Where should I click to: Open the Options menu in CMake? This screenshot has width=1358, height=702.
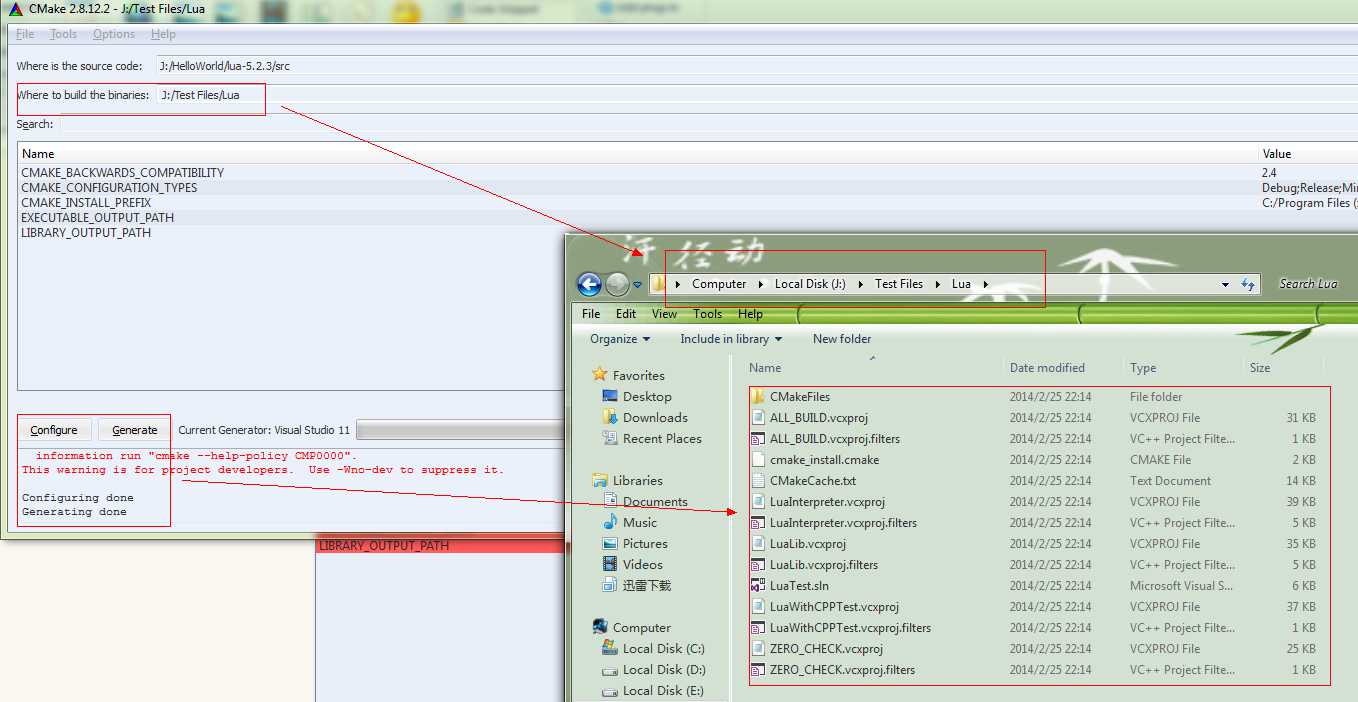point(114,34)
